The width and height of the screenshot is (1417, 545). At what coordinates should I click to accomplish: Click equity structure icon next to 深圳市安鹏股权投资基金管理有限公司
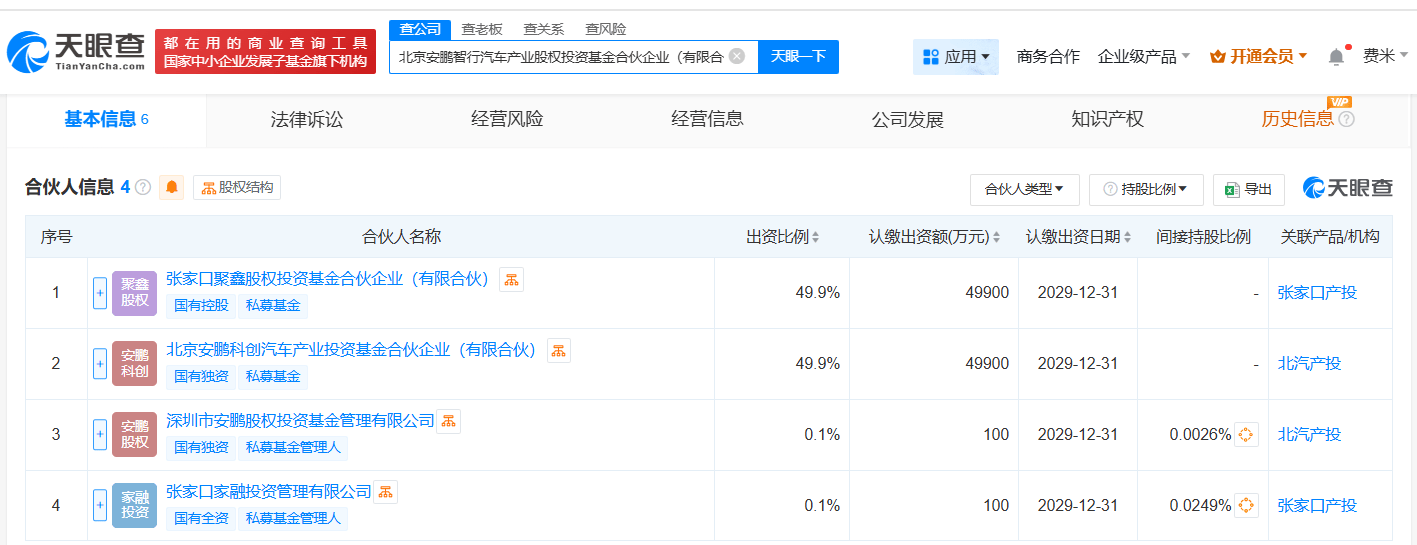[448, 421]
